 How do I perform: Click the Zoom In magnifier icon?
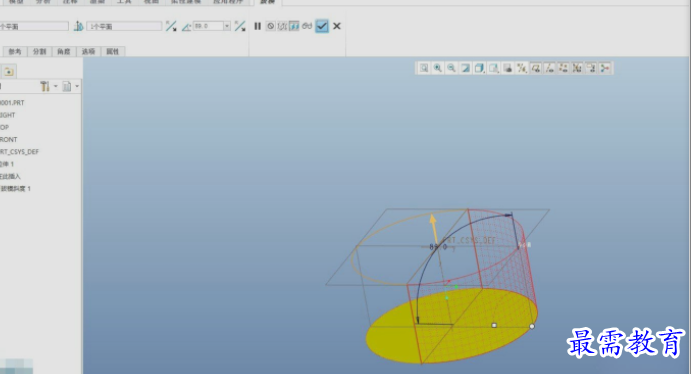tap(438, 68)
